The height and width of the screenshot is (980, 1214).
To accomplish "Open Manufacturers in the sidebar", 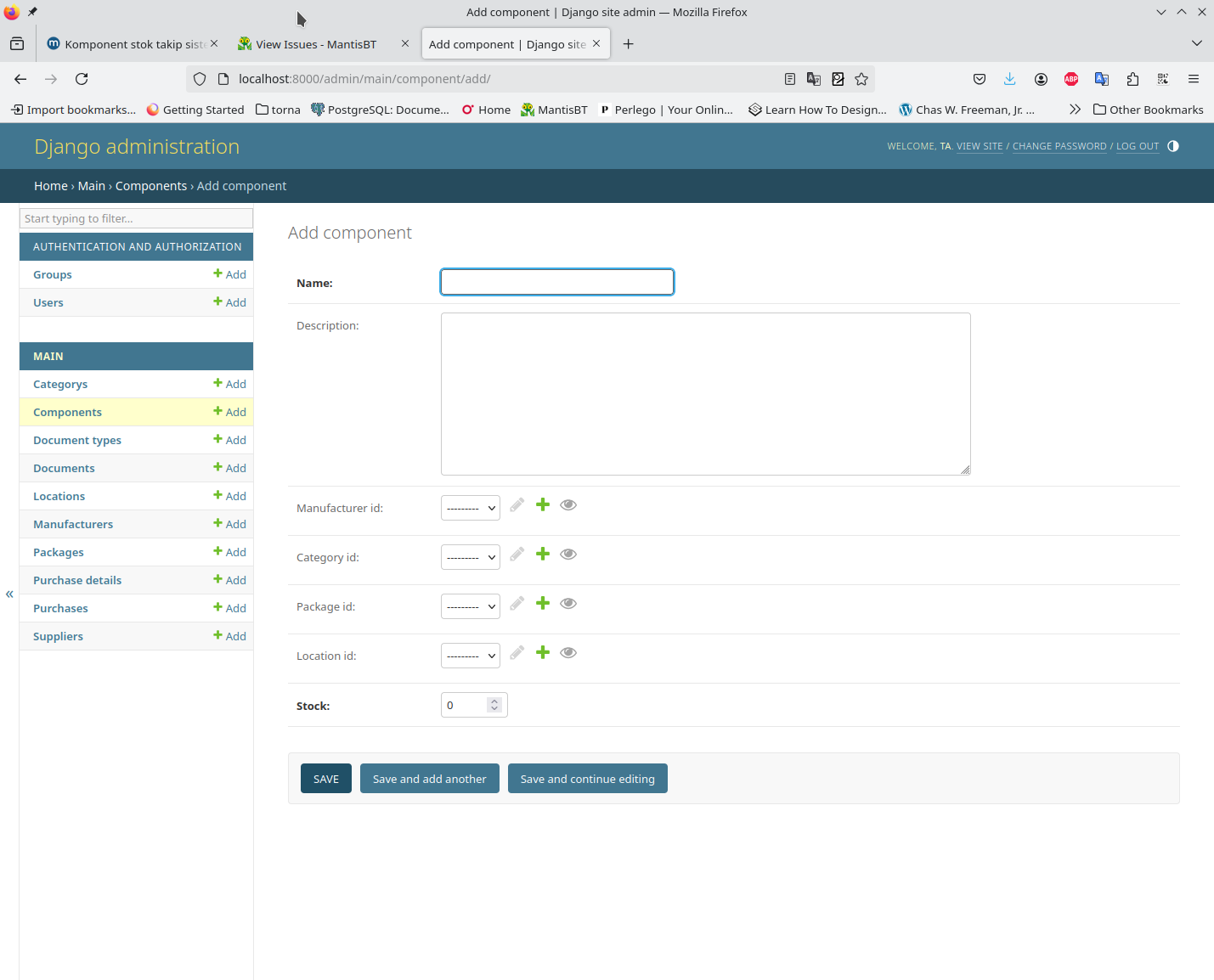I will 73,525.
